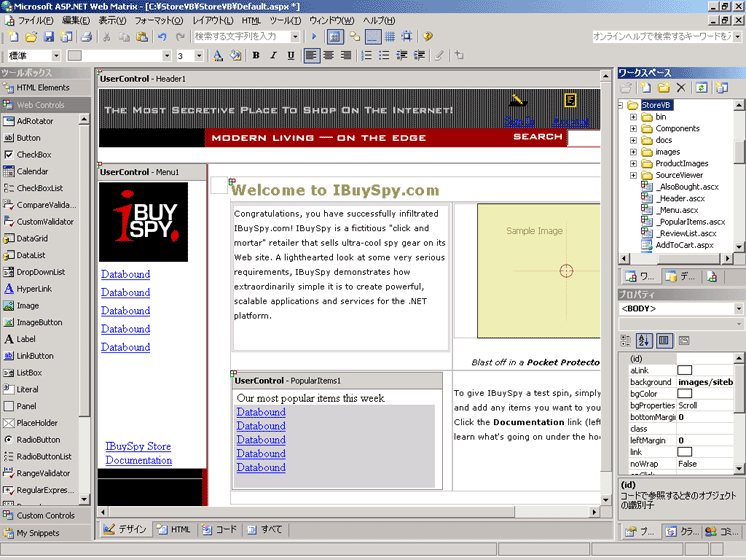Switch to the すべて view tab
Image resolution: width=746 pixels, height=560 pixels.
265,529
